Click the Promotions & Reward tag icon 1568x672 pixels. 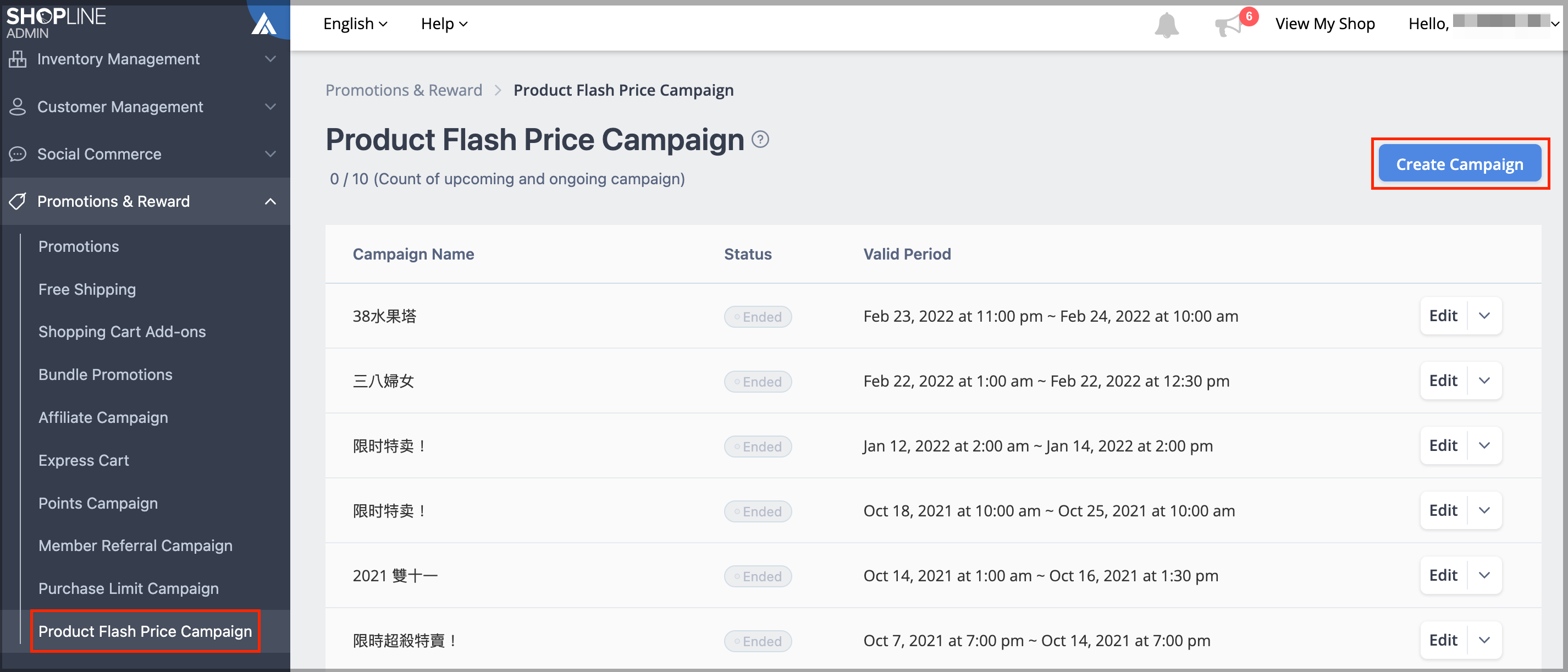[18, 201]
